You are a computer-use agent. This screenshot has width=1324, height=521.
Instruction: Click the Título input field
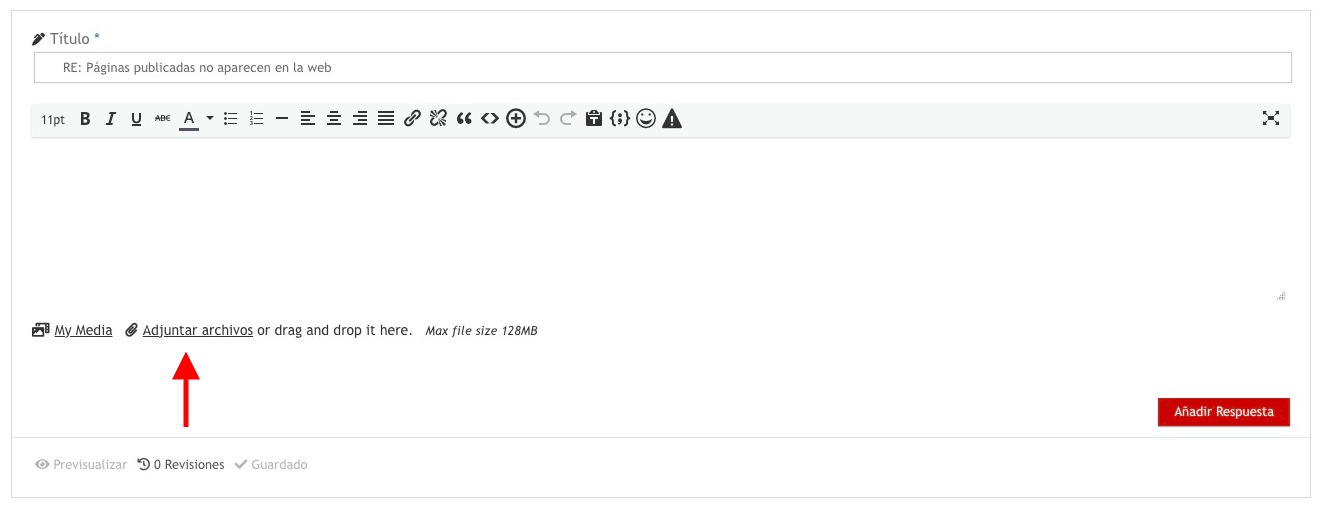[x=662, y=68]
